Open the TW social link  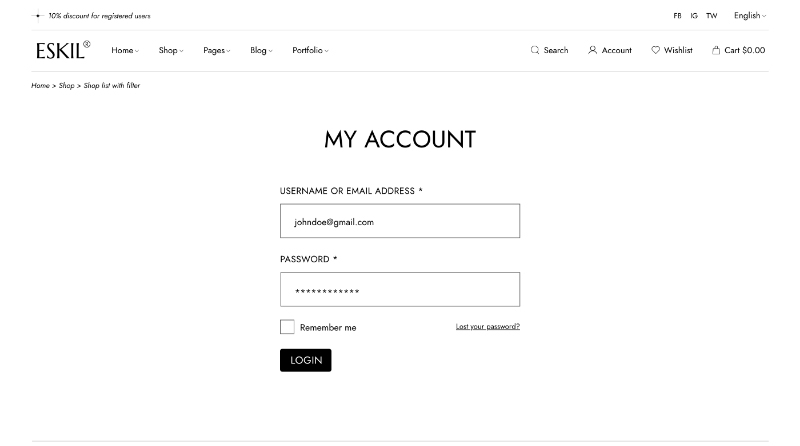[x=711, y=16]
